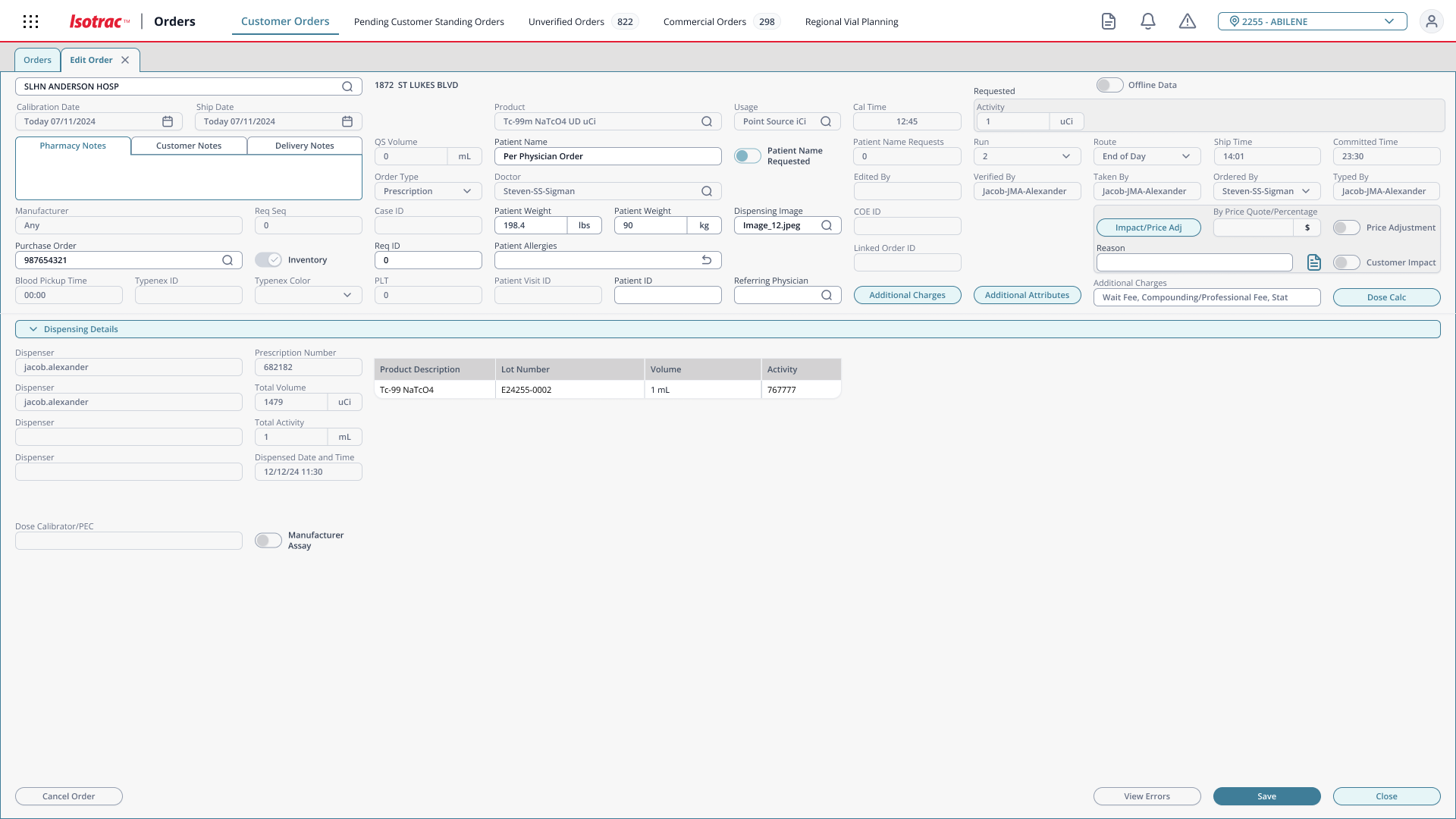Open the Order Type dropdown
This screenshot has height=819, width=1456.
pyautogui.click(x=428, y=191)
